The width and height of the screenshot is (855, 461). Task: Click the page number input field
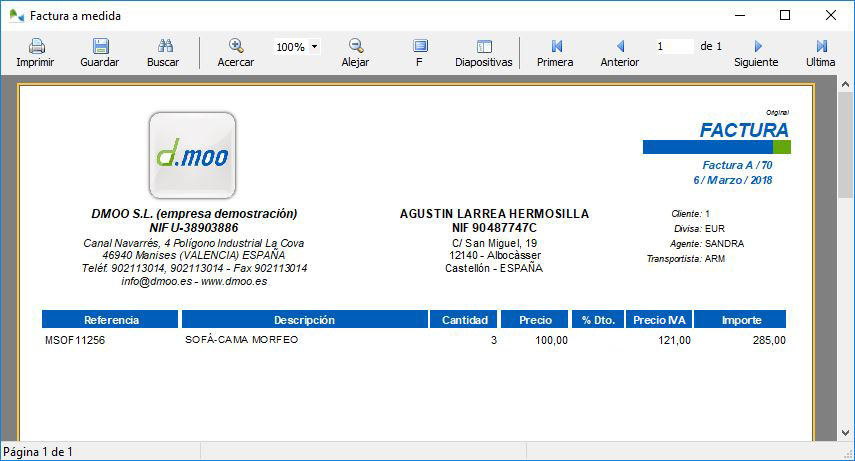pyautogui.click(x=673, y=46)
